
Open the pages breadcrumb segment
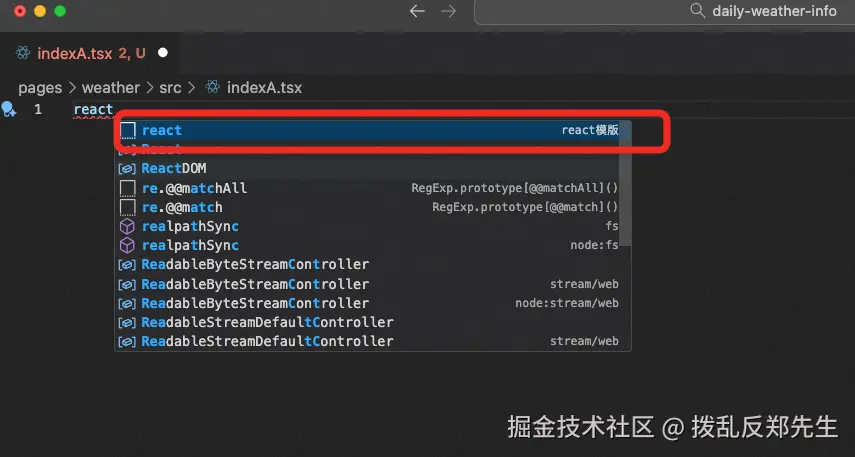tap(40, 88)
